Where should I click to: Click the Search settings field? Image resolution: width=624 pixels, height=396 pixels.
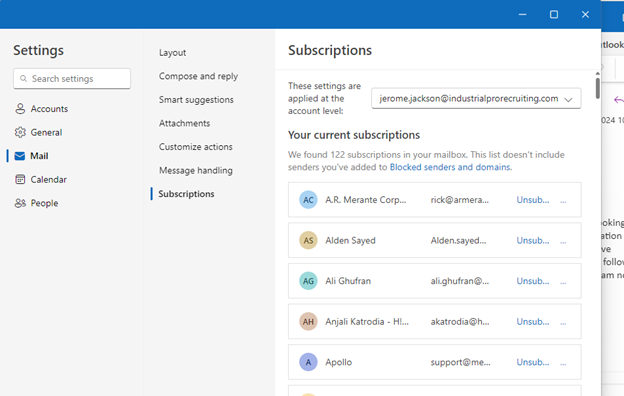(72, 78)
